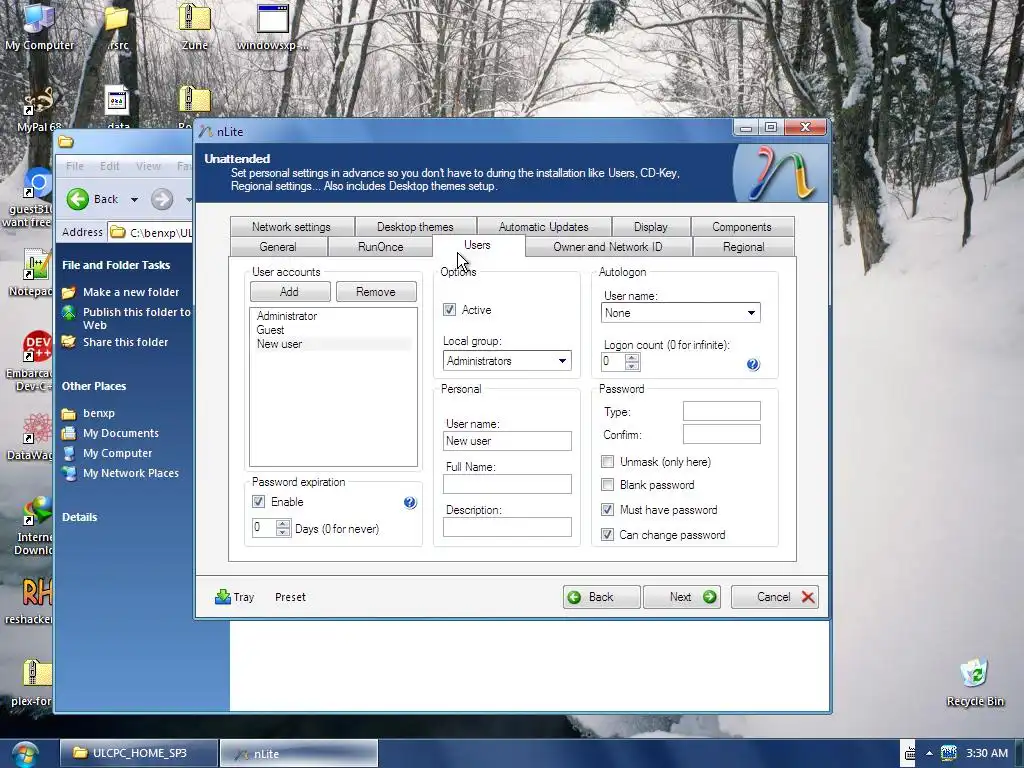Open Local group Administrators dropdown
Image resolution: width=1024 pixels, height=768 pixels.
562,361
